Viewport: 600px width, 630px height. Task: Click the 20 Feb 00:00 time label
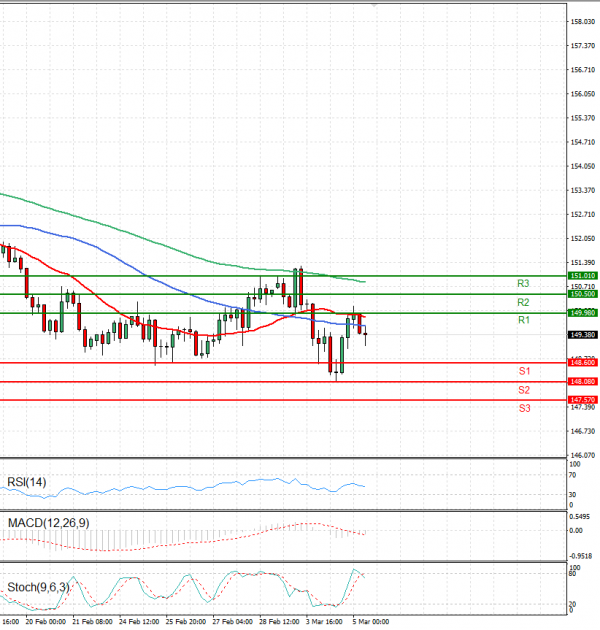45,622
